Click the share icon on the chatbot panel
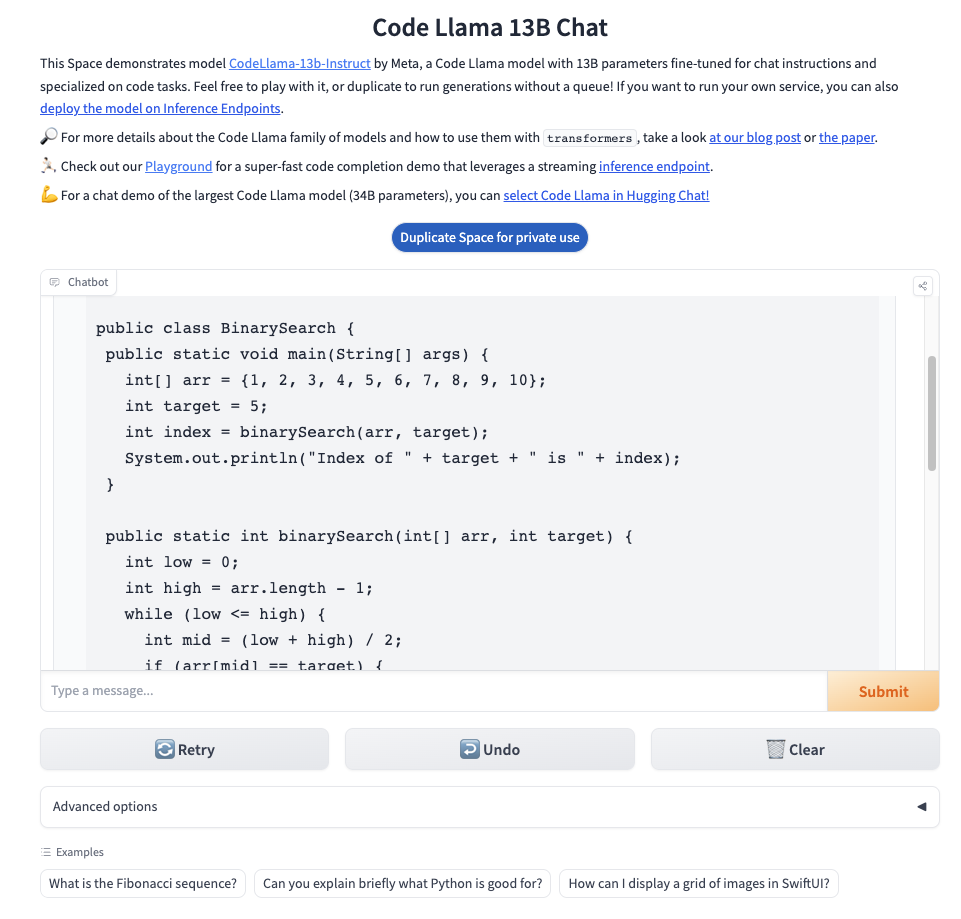961x919 pixels. tap(922, 285)
